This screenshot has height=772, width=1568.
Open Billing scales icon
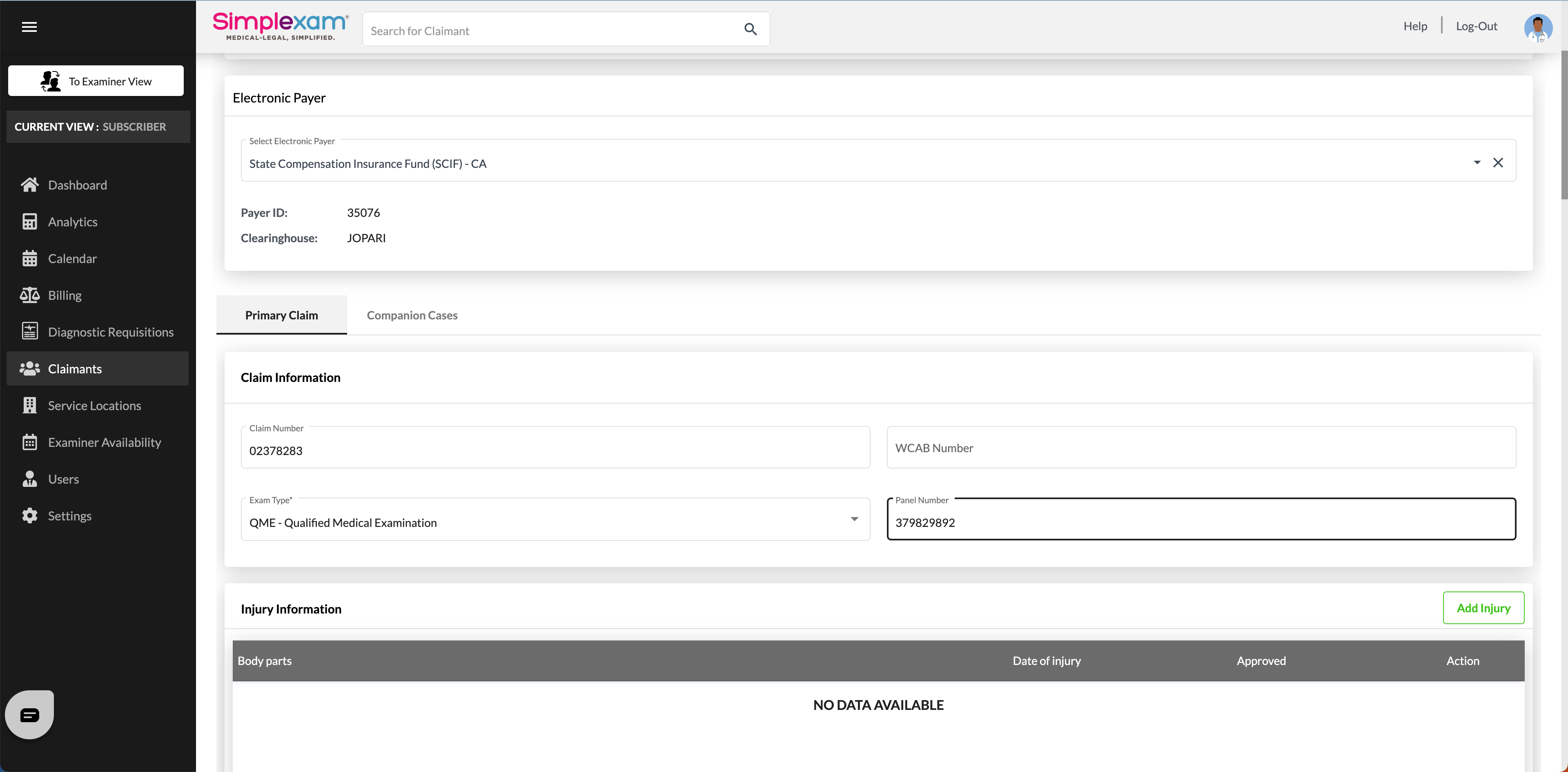pyautogui.click(x=29, y=295)
